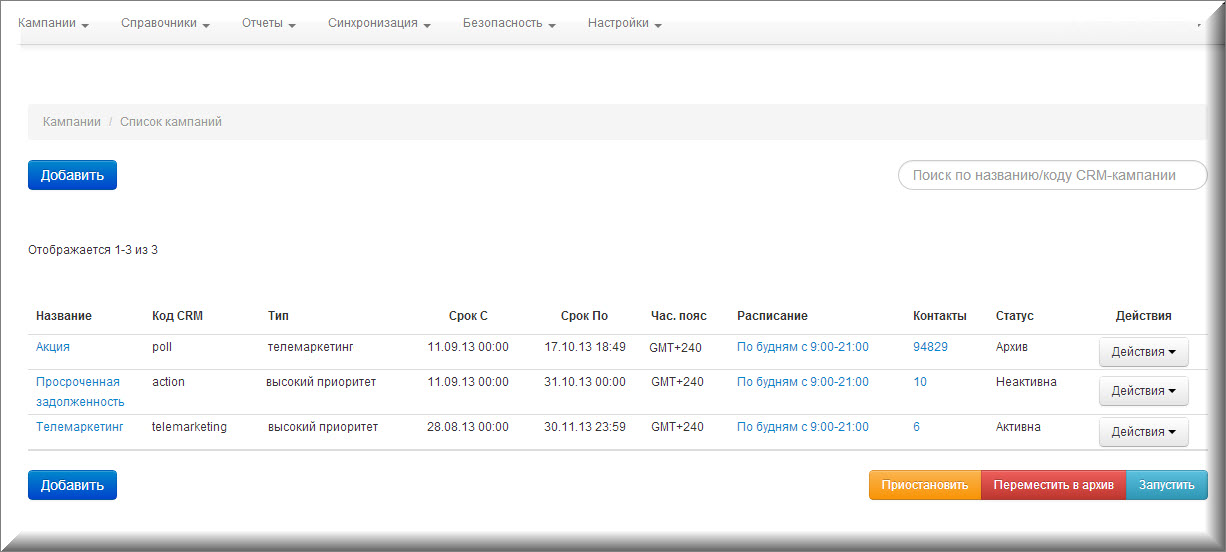Expand Действия dropdown for Телемаркетинг row
This screenshot has width=1226, height=552.
click(1143, 432)
